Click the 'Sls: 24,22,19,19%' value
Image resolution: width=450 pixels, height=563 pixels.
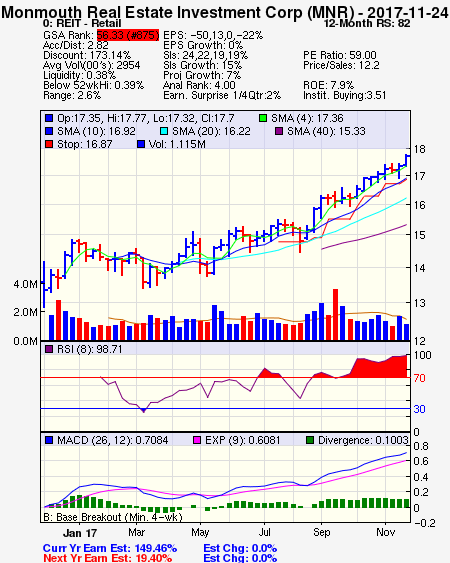(205, 55)
